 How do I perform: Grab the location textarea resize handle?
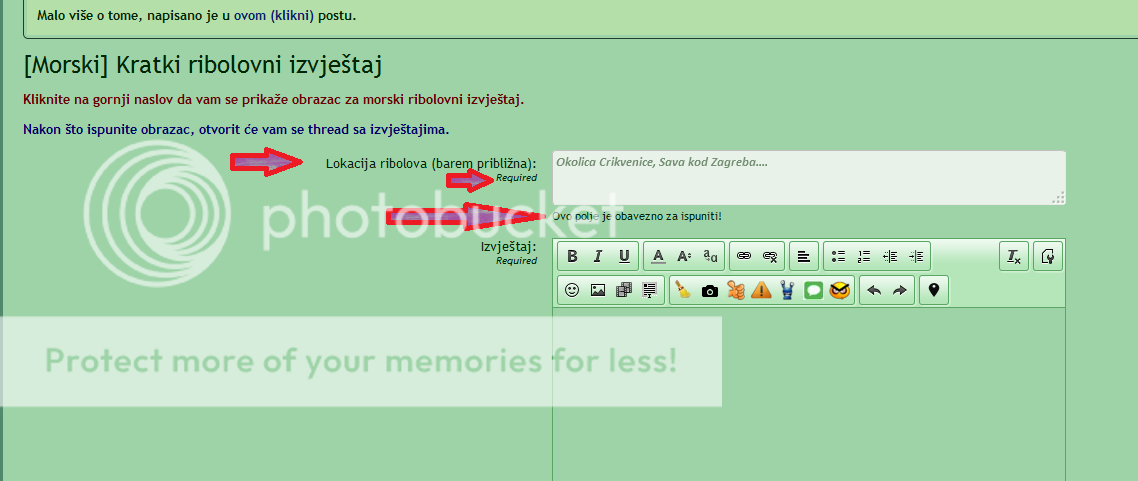click(x=1058, y=198)
